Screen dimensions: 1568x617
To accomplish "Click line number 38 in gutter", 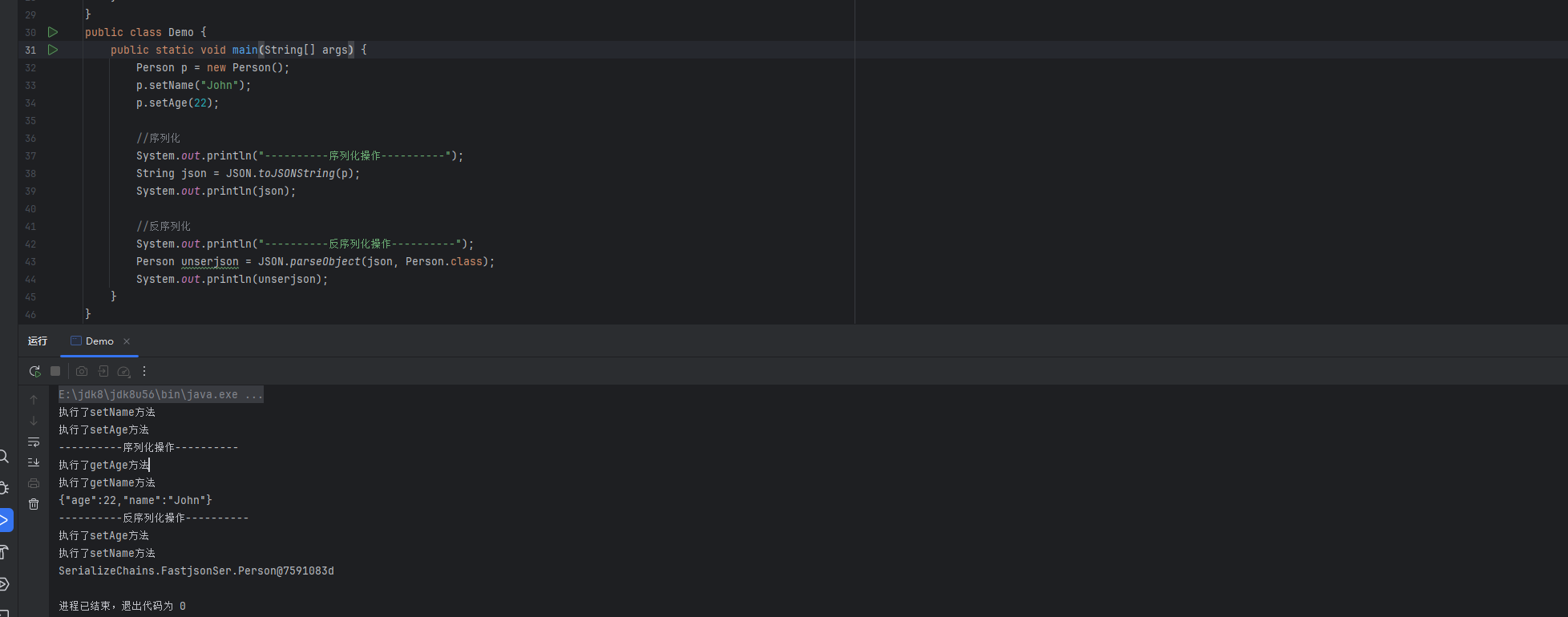I will click(x=30, y=173).
